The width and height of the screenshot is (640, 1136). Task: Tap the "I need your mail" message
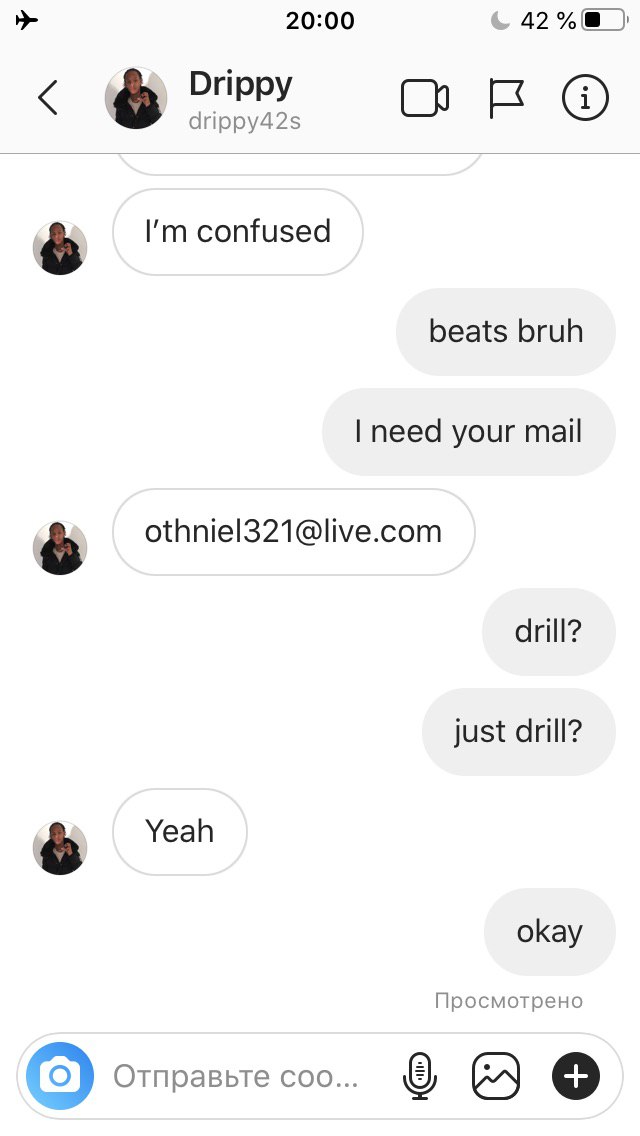(x=469, y=432)
